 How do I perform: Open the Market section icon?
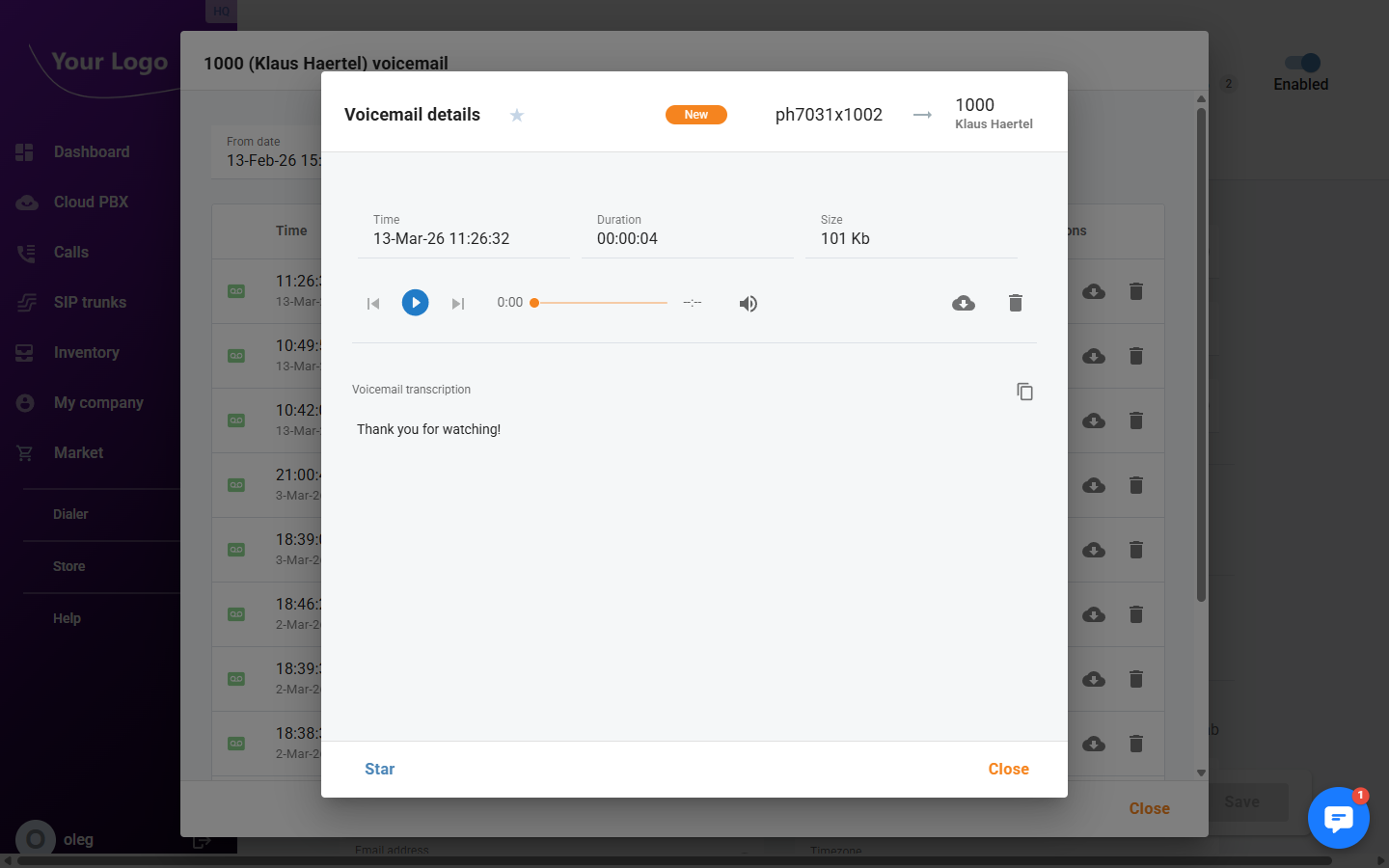(26, 452)
